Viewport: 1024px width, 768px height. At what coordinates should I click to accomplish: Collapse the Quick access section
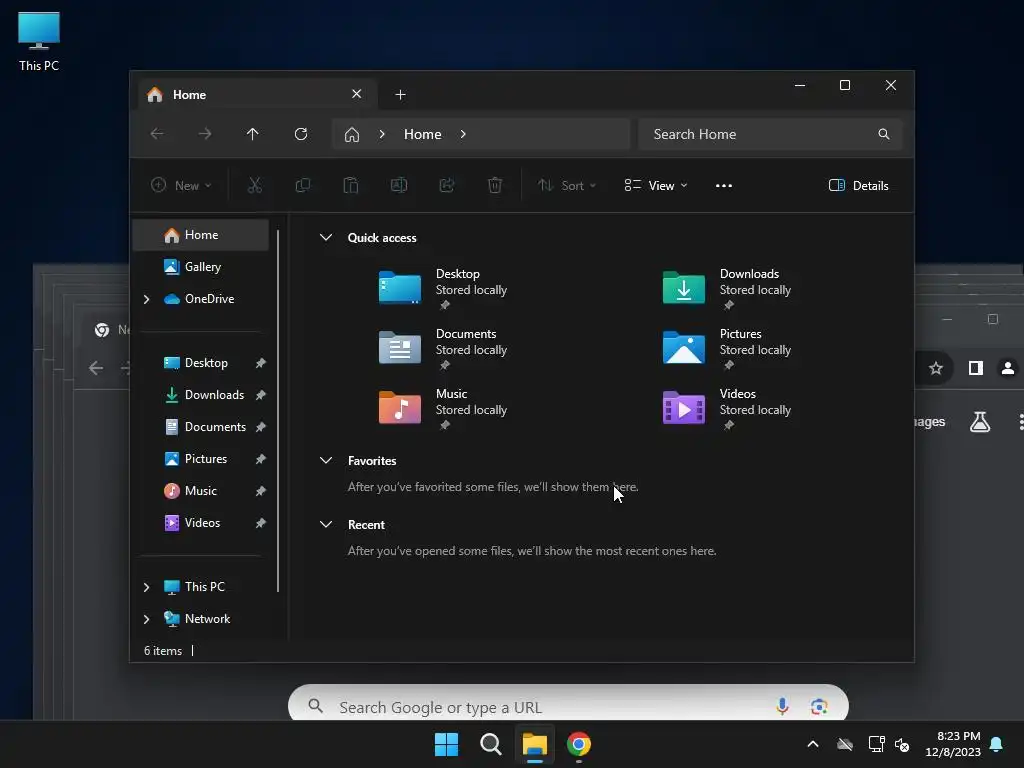[326, 238]
